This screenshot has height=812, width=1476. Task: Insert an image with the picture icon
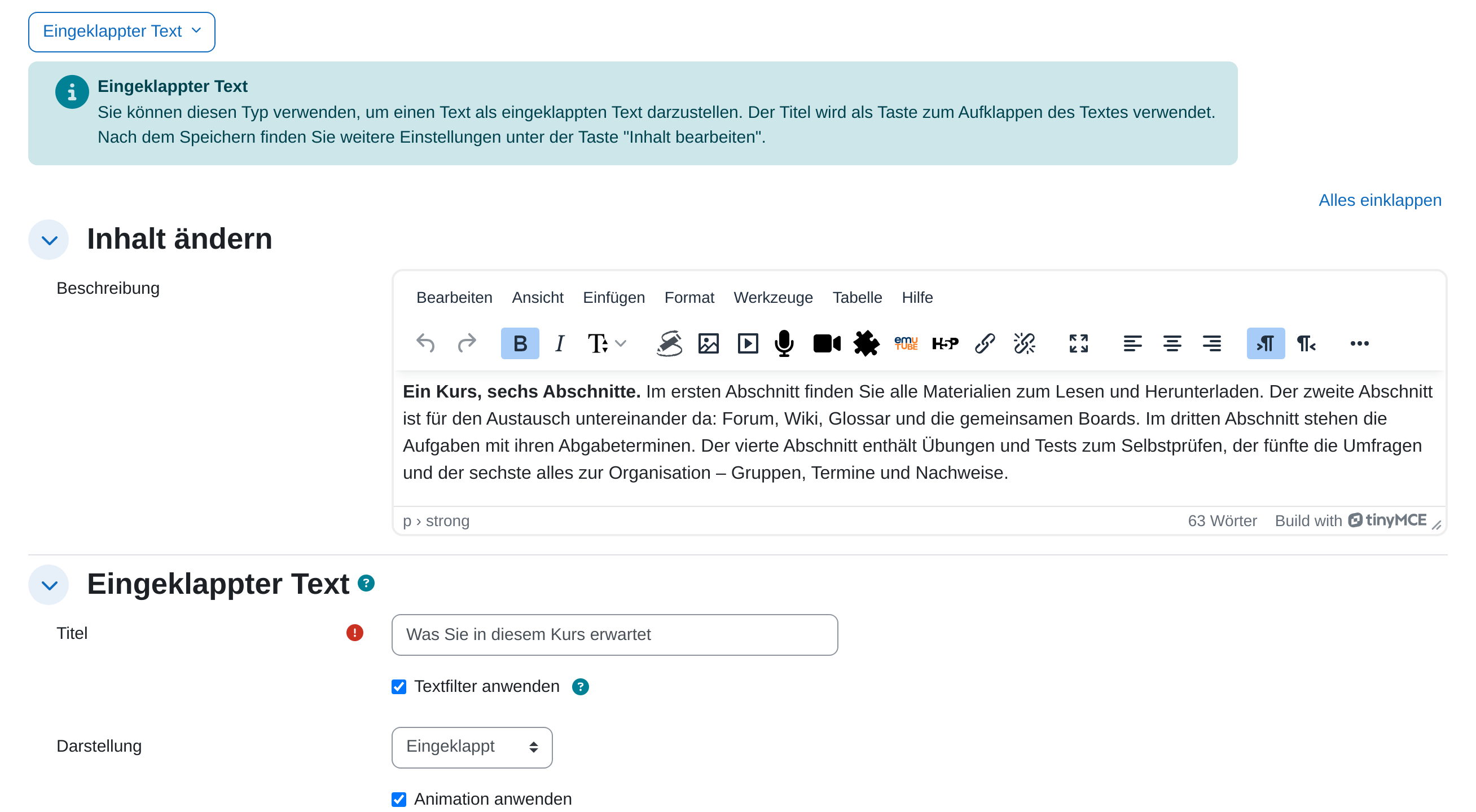(708, 343)
